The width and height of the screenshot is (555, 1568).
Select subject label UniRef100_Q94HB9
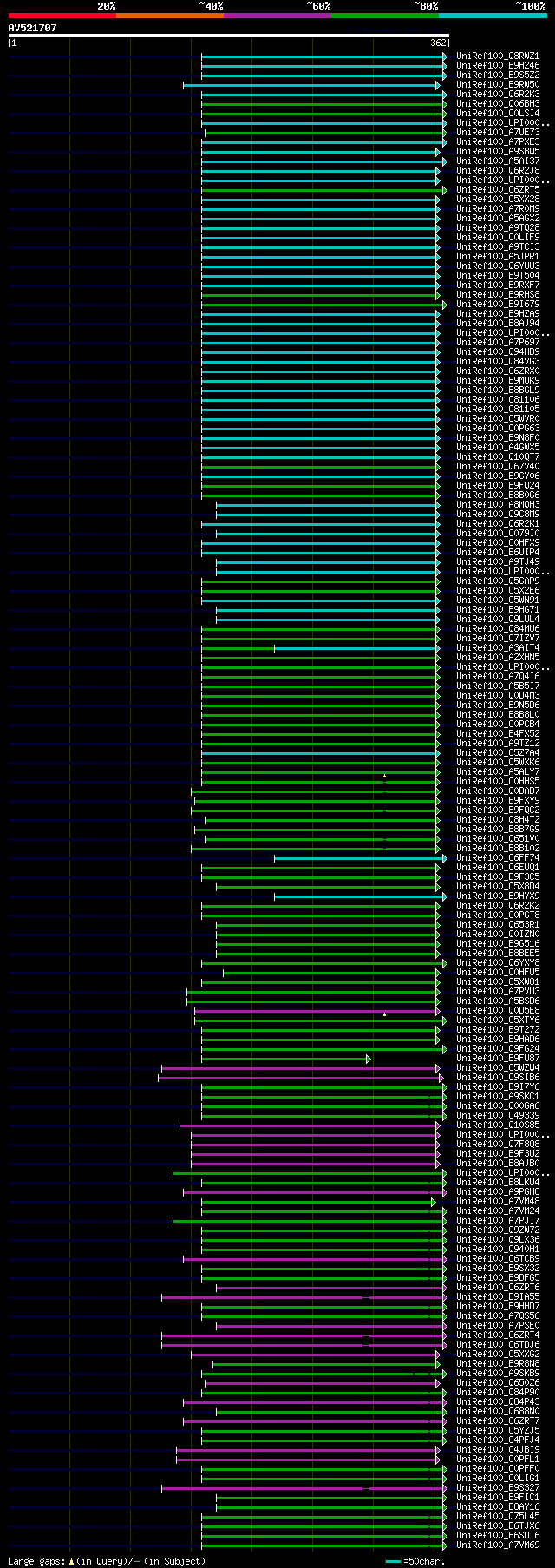[498, 351]
